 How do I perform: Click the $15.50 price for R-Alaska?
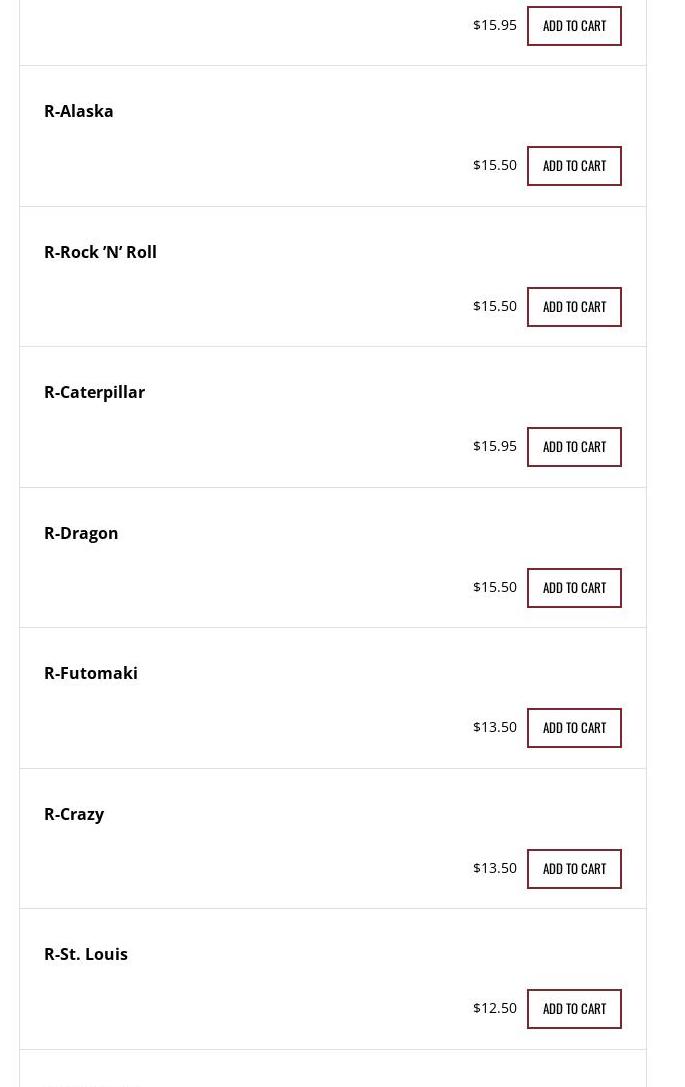click(495, 165)
